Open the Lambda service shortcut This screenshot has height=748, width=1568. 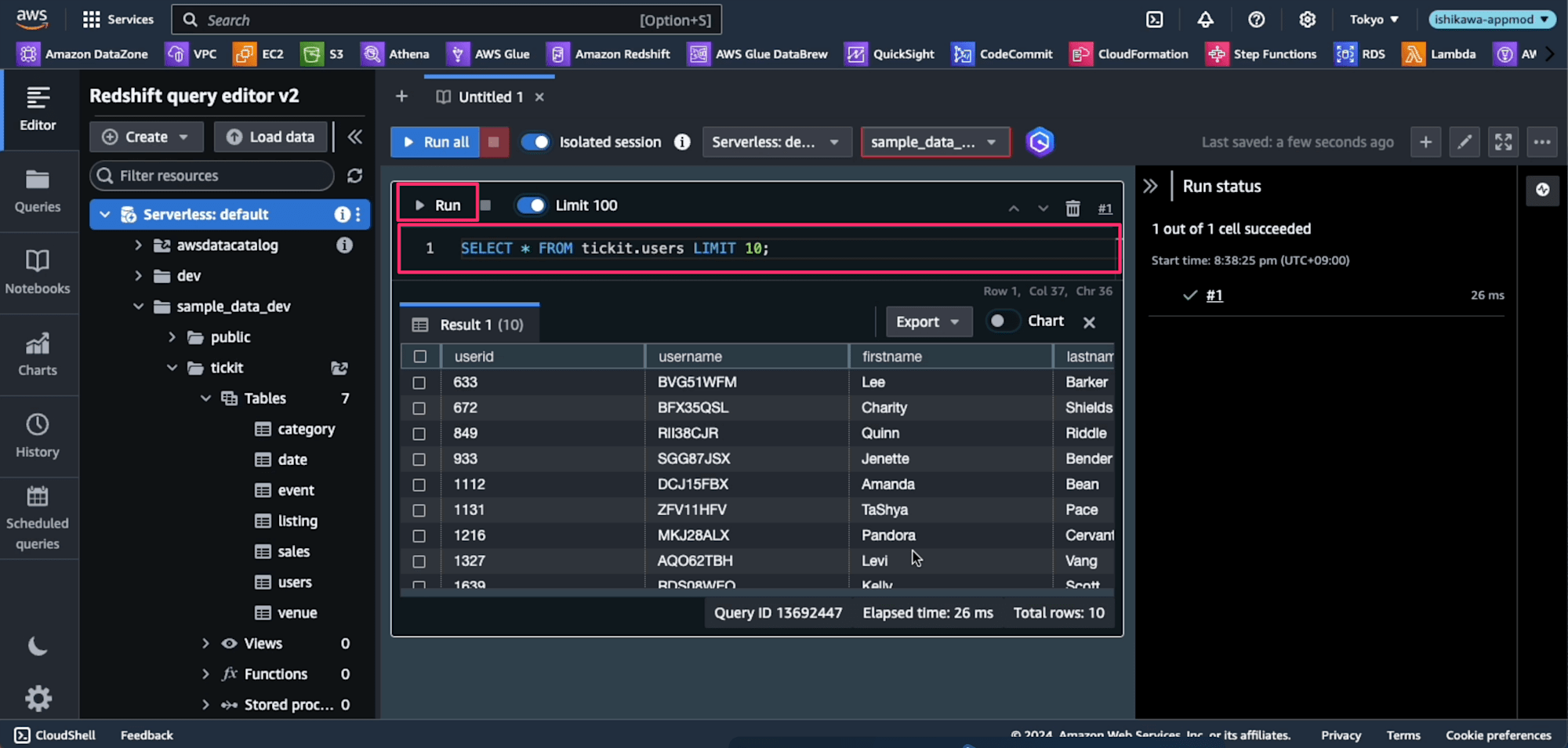click(x=1439, y=54)
